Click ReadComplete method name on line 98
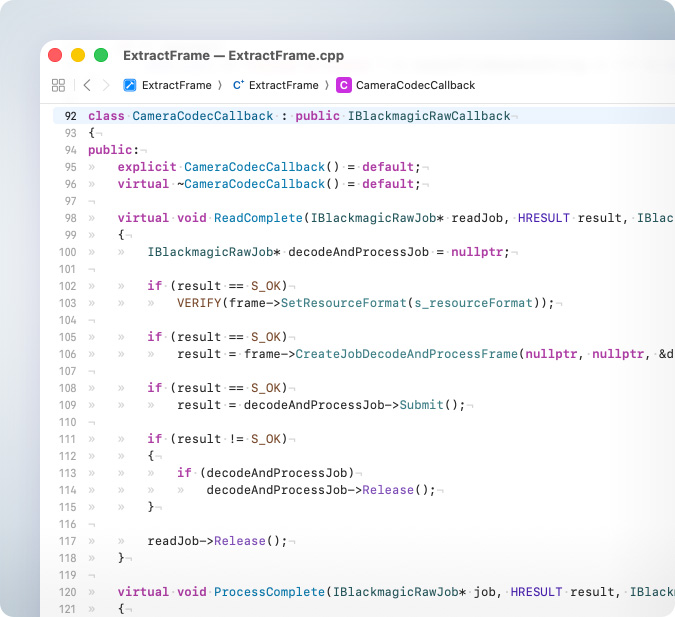The image size is (675, 617). pyautogui.click(x=258, y=218)
